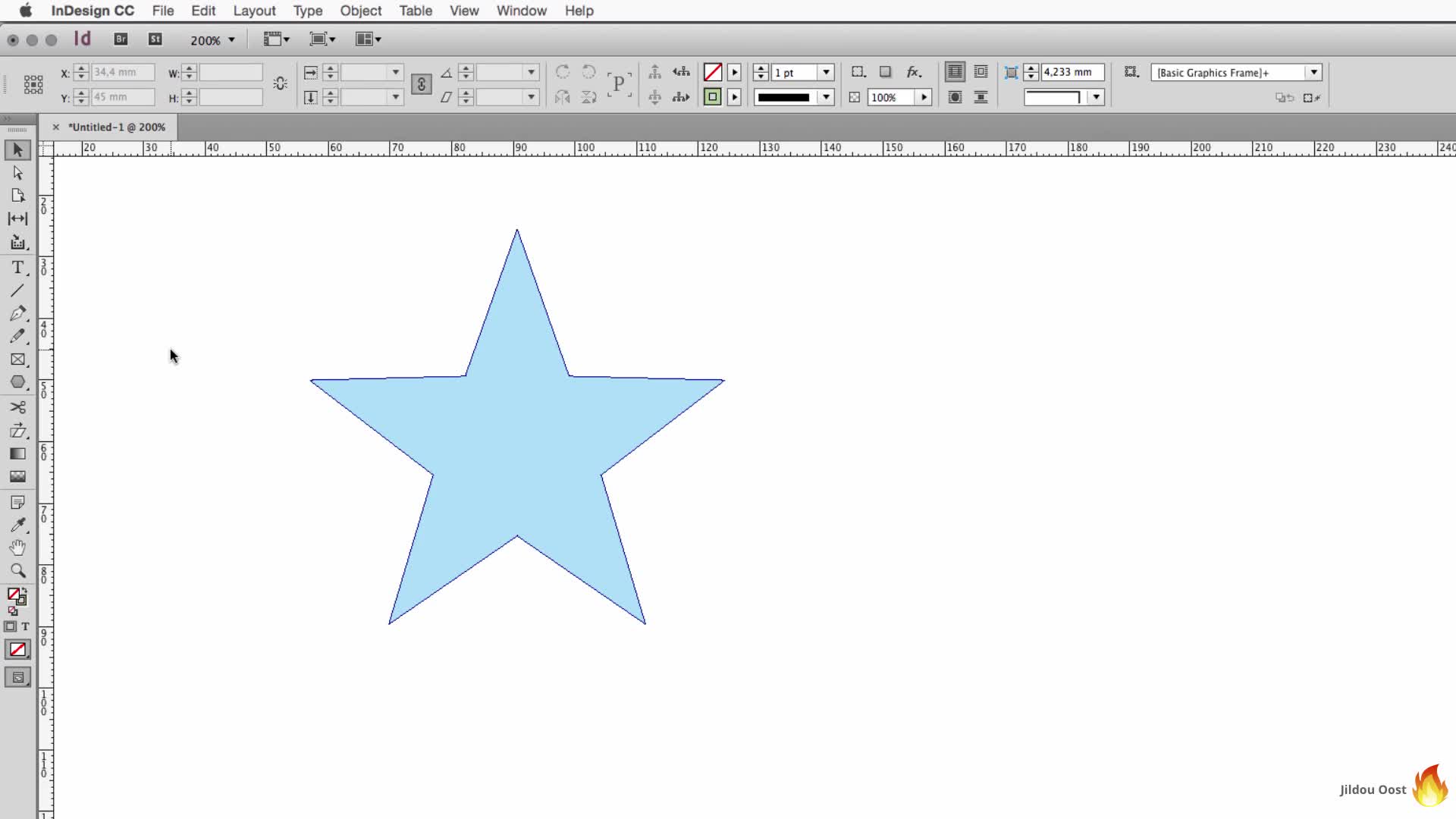Click the stroke color swatch in control bar
The height and width of the screenshot is (819, 1456).
tap(712, 97)
